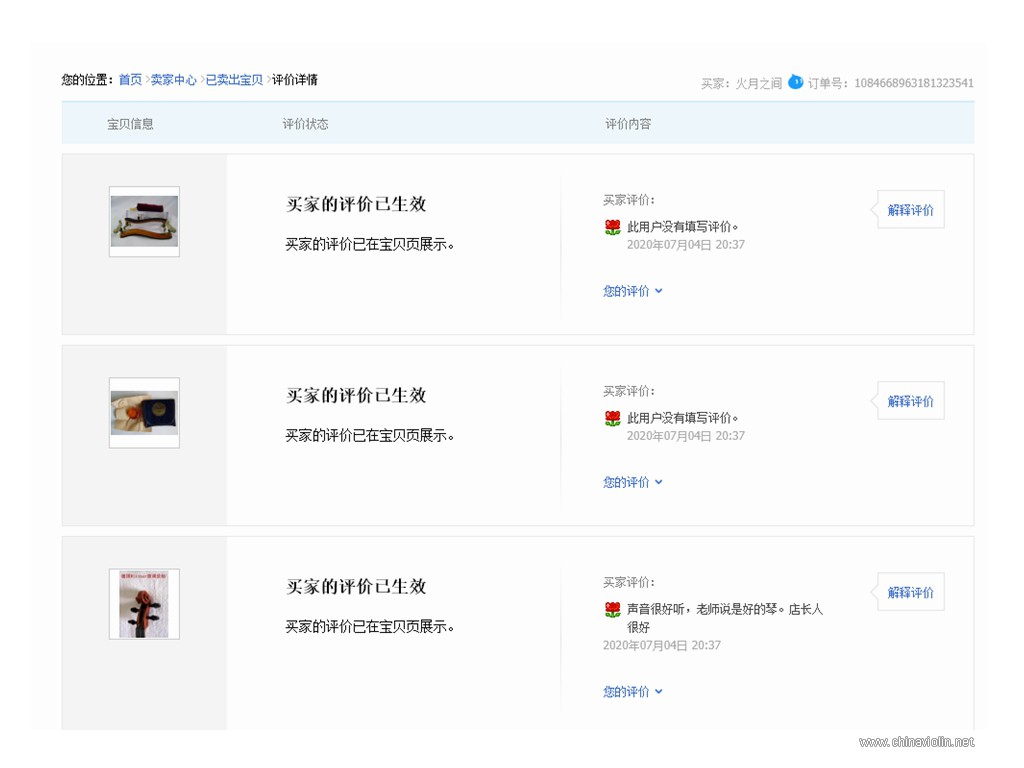This screenshot has width=1024, height=768.
Task: Click the 评价状态 column header
Action: (305, 124)
